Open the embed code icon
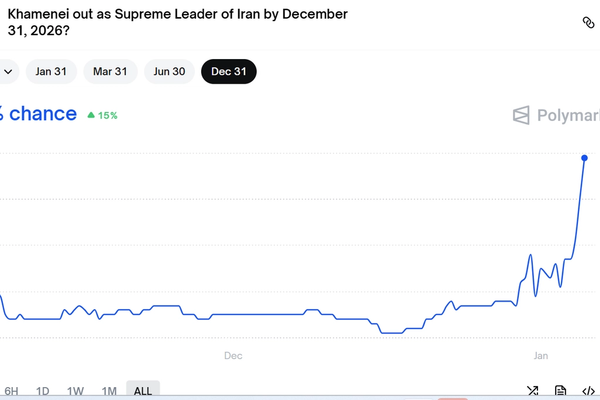This screenshot has height=400, width=600. tap(589, 391)
